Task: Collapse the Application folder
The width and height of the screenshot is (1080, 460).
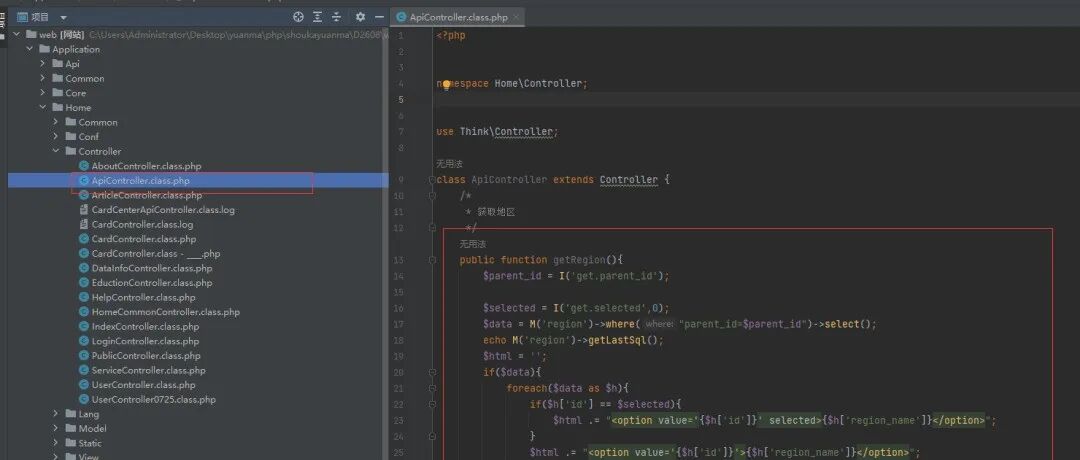Action: [30, 49]
